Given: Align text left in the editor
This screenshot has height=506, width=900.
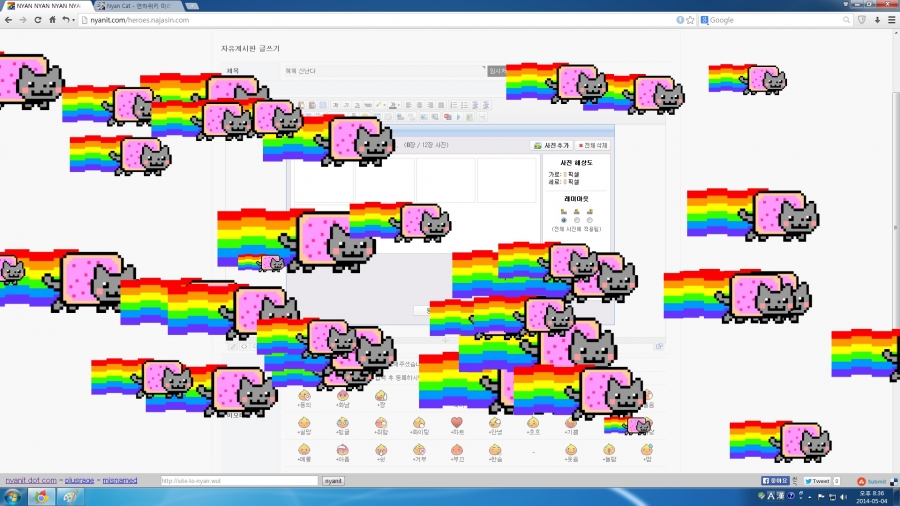Looking at the screenshot, I should point(409,105).
